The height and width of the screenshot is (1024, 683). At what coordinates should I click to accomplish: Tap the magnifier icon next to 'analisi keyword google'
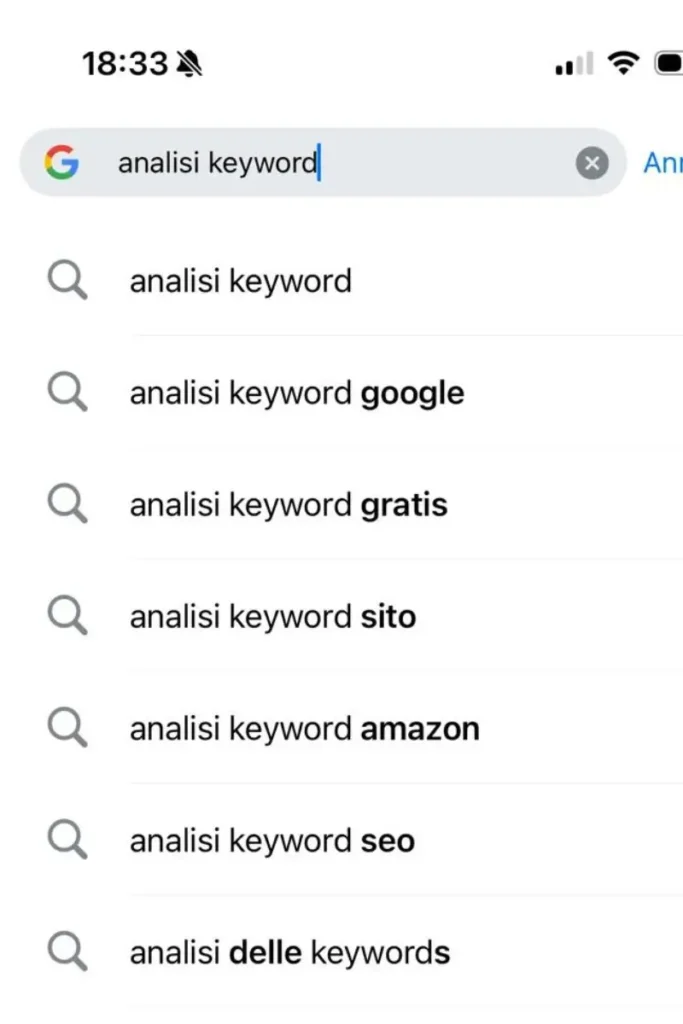[x=66, y=392]
